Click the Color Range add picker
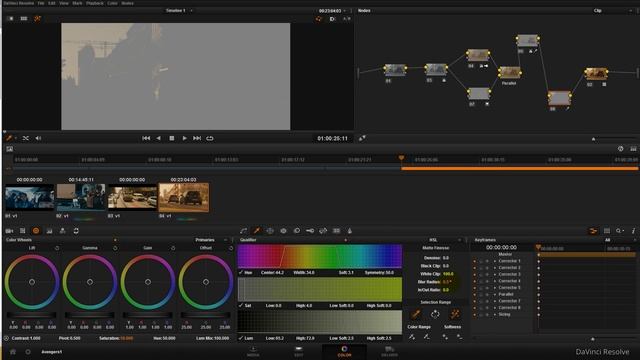 tap(412, 337)
